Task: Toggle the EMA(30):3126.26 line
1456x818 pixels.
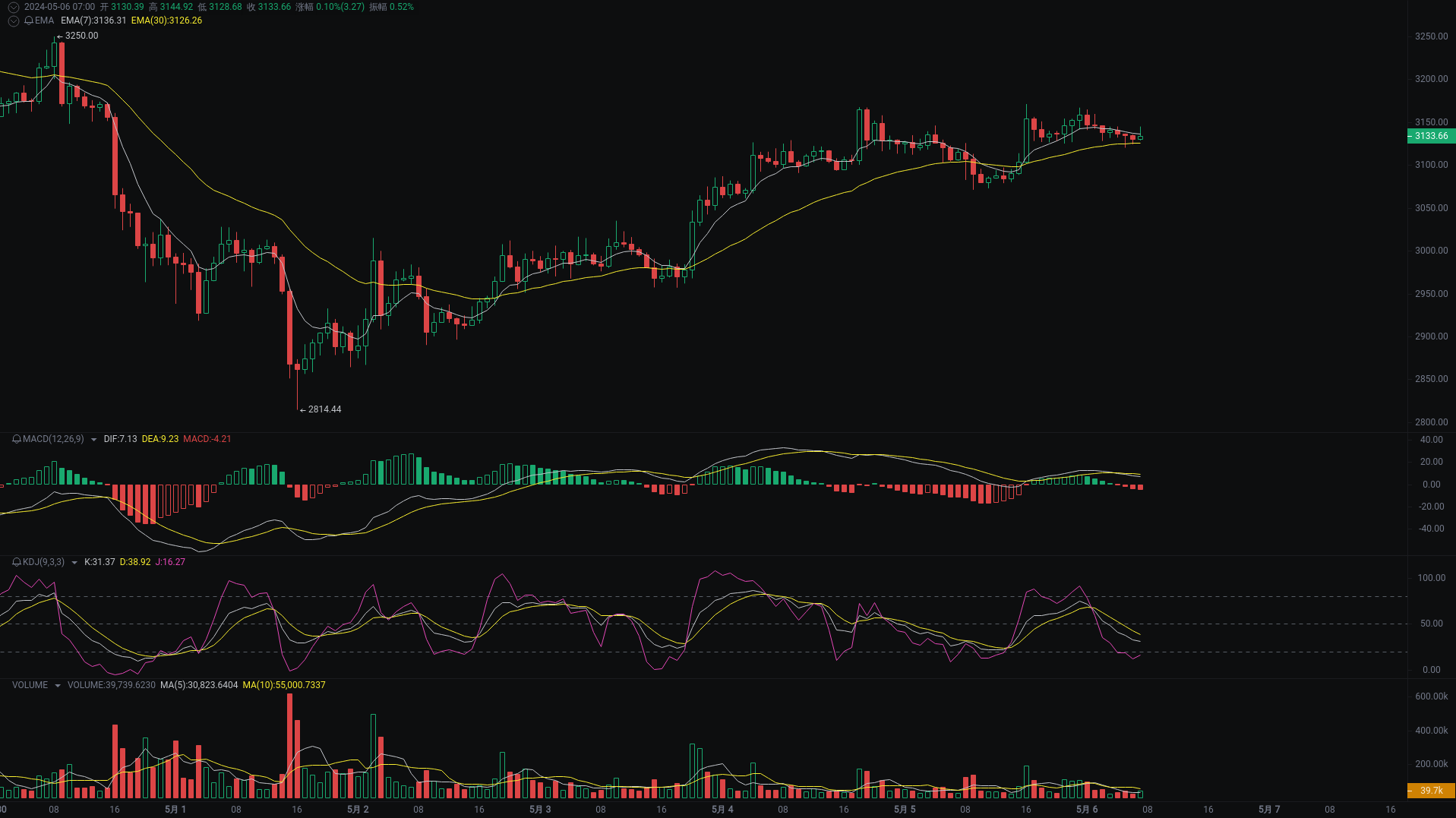Action: pyautogui.click(x=166, y=21)
